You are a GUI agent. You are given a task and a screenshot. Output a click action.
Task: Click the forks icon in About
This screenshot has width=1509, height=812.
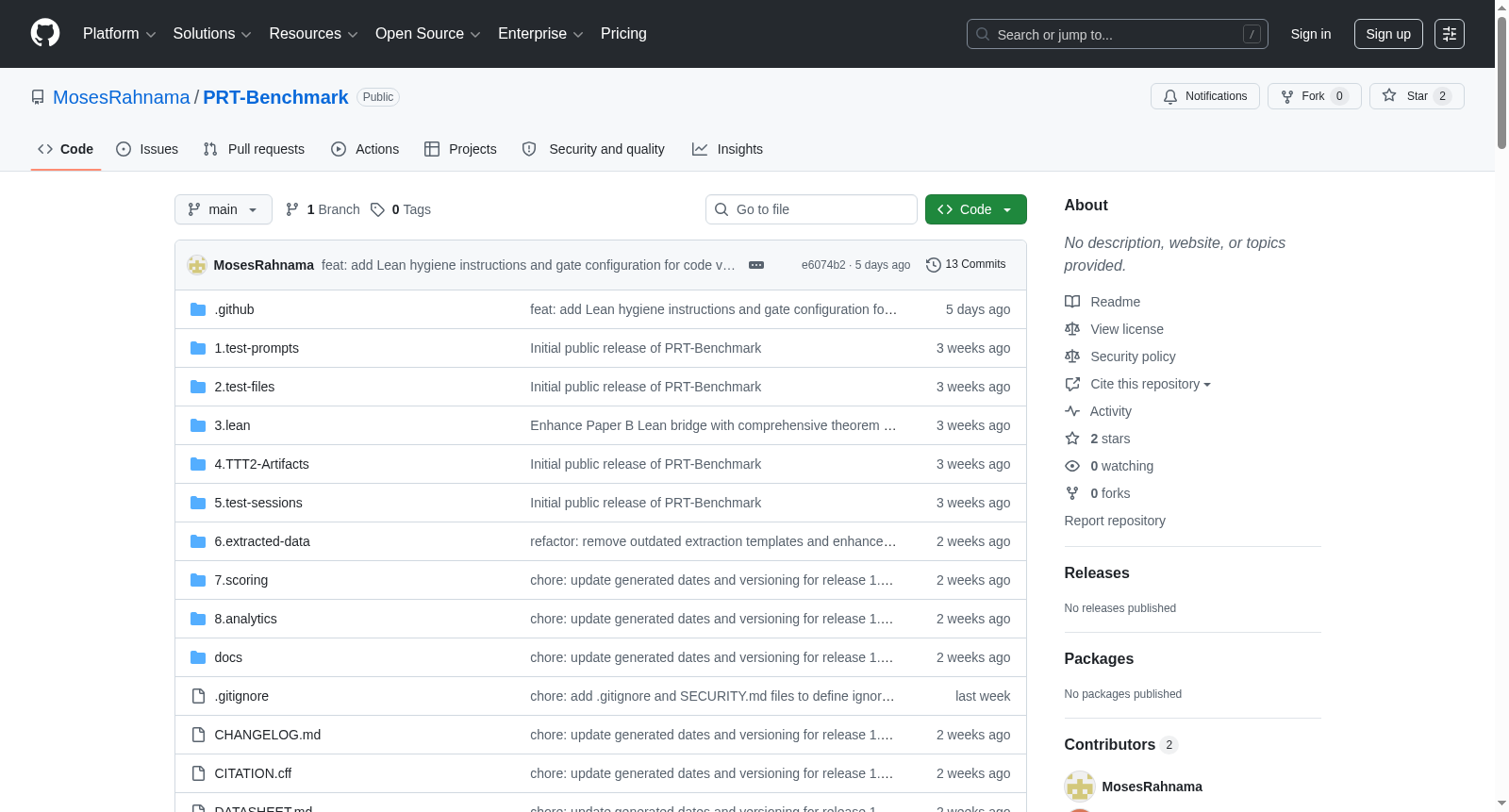[1072, 493]
